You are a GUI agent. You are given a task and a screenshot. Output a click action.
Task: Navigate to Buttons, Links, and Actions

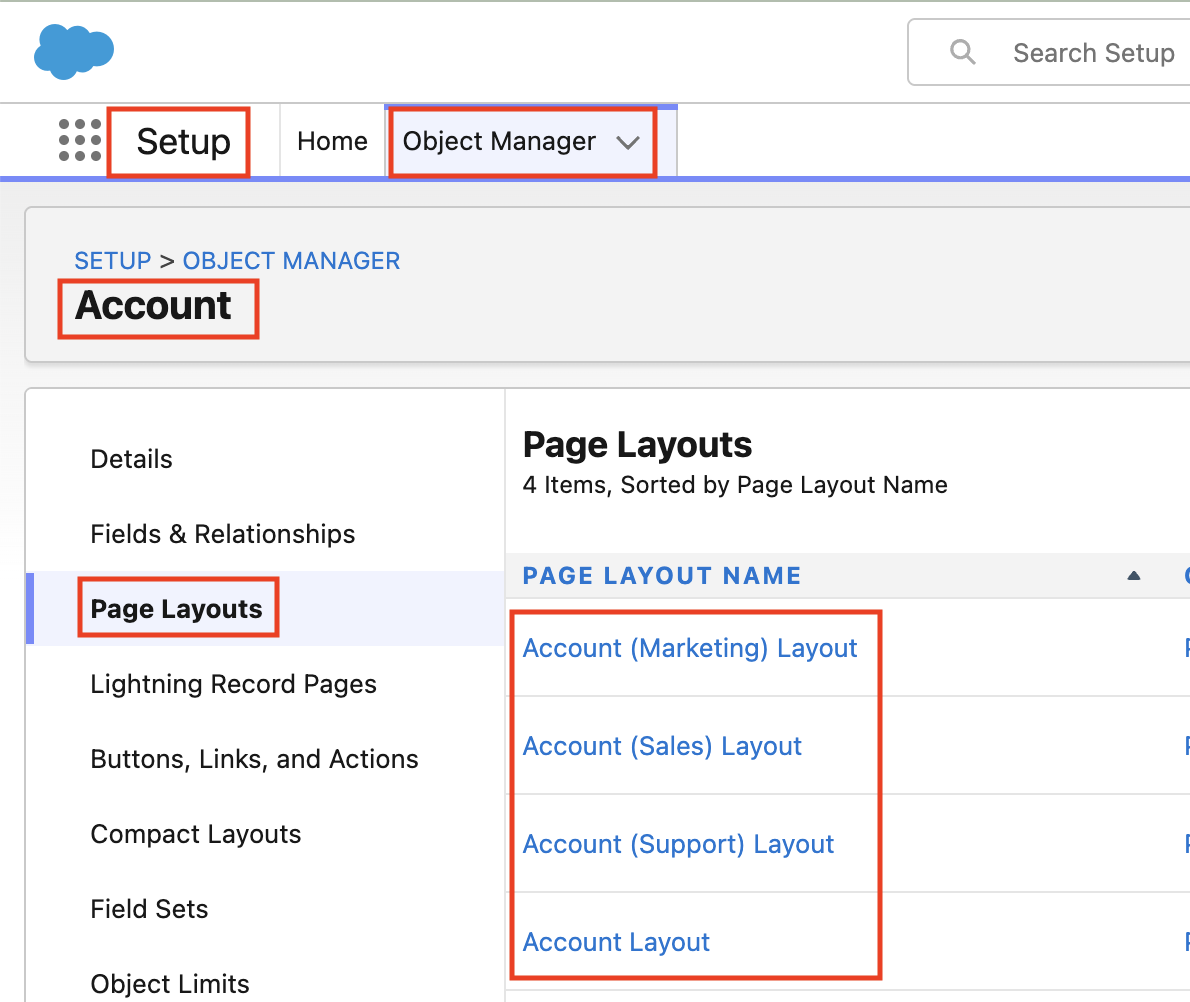pyautogui.click(x=254, y=759)
